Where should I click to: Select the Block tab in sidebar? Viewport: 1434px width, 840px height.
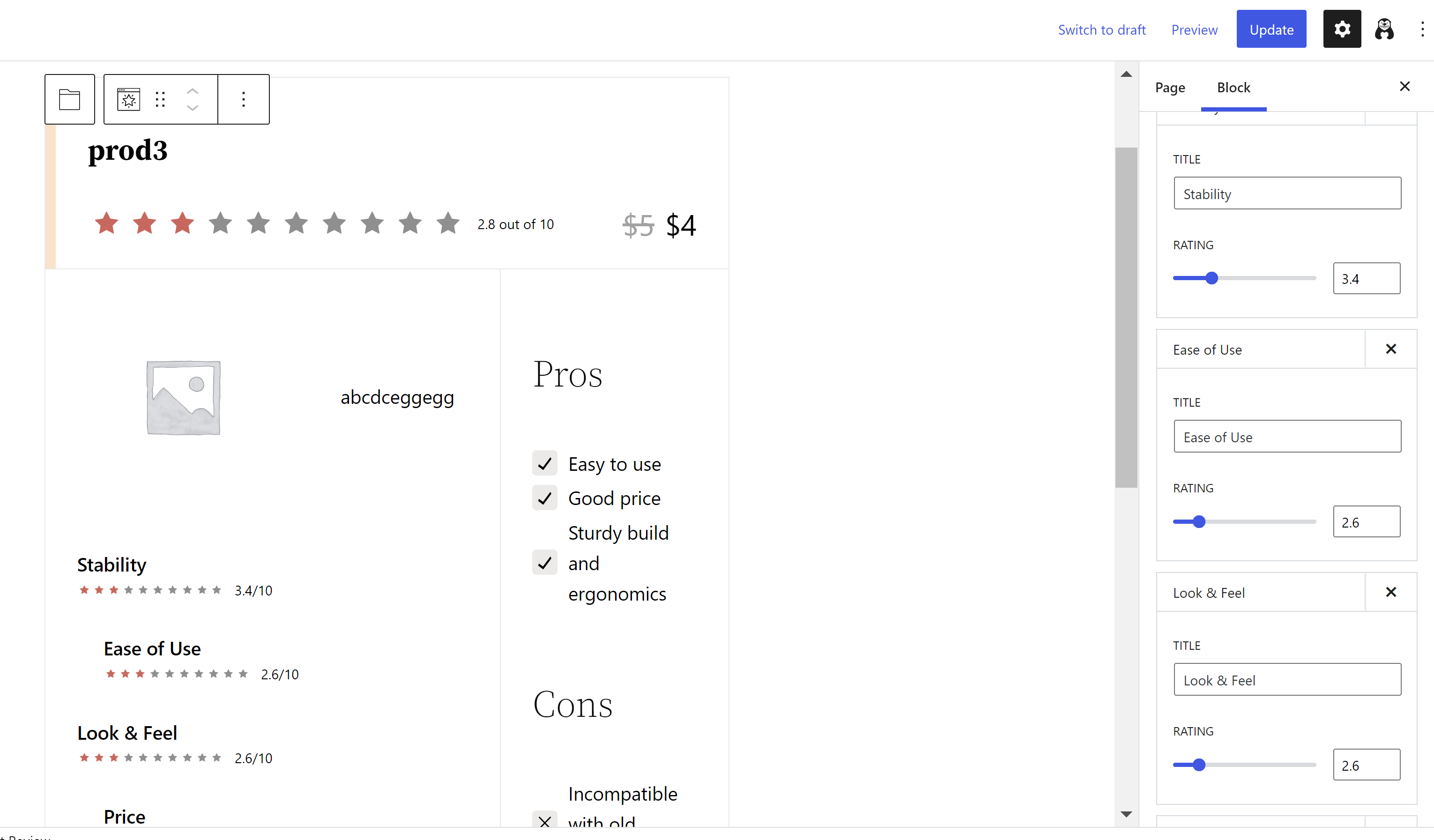(x=1233, y=88)
